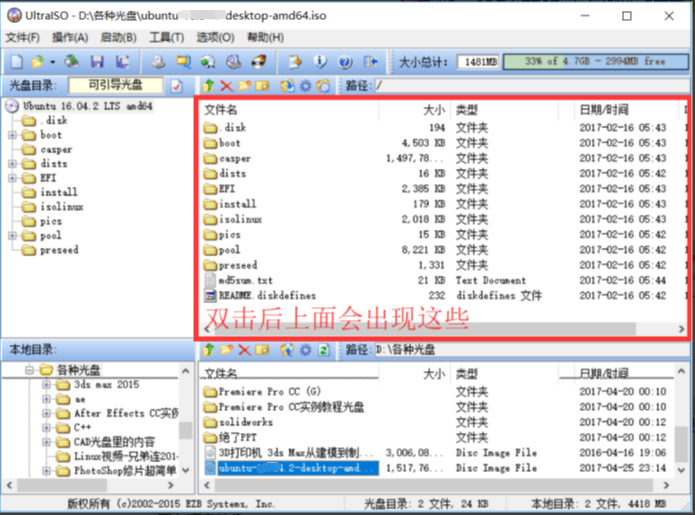Expand the dists folder in image tree
This screenshot has height=515, width=695.
coord(12,164)
